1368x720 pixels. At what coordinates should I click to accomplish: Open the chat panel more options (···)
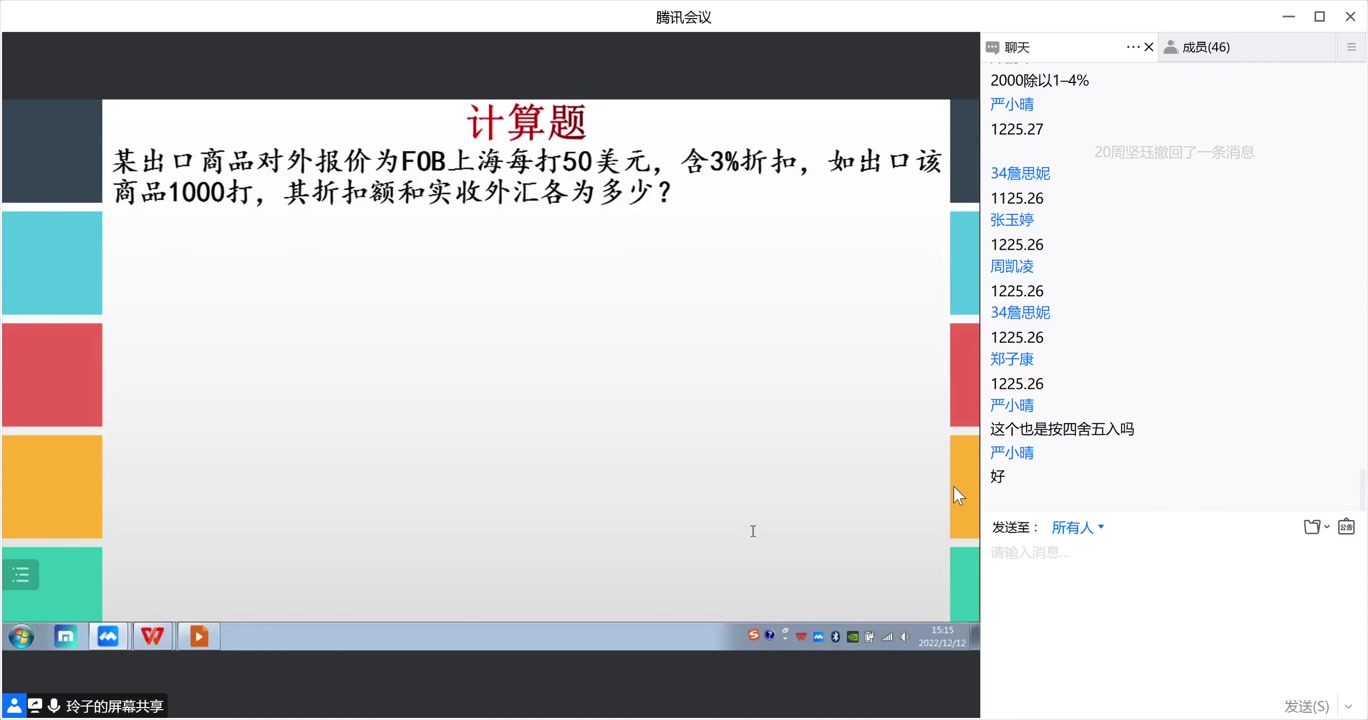tap(1133, 47)
